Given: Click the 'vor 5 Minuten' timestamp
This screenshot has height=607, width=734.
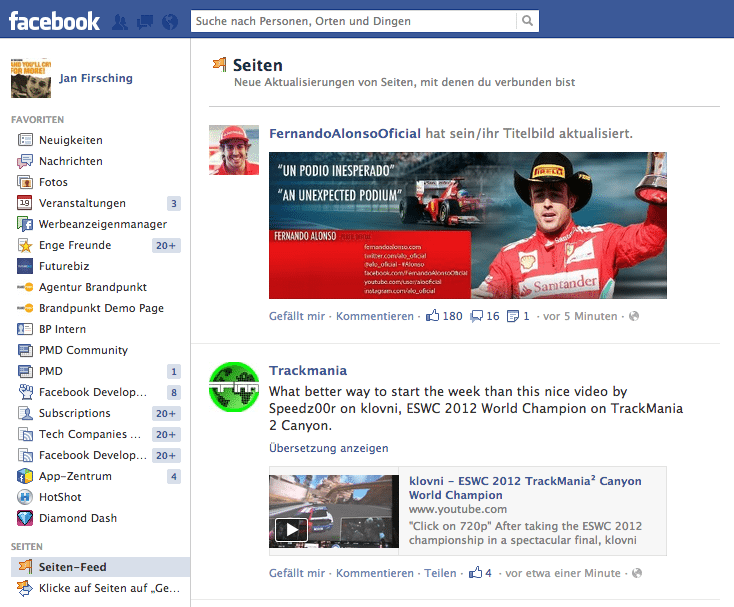Looking at the screenshot, I should click(580, 316).
